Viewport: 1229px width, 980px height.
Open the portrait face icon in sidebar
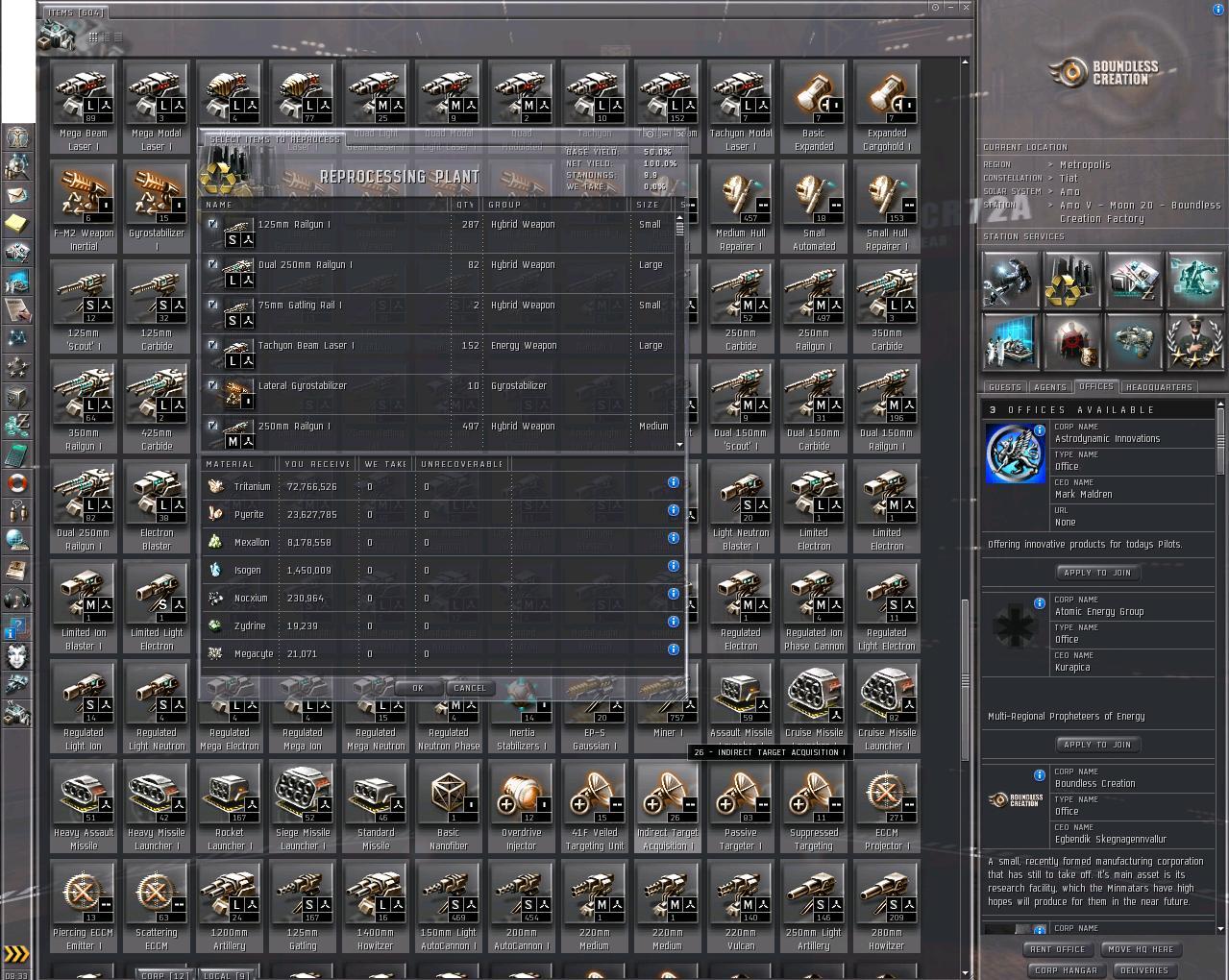tap(17, 656)
